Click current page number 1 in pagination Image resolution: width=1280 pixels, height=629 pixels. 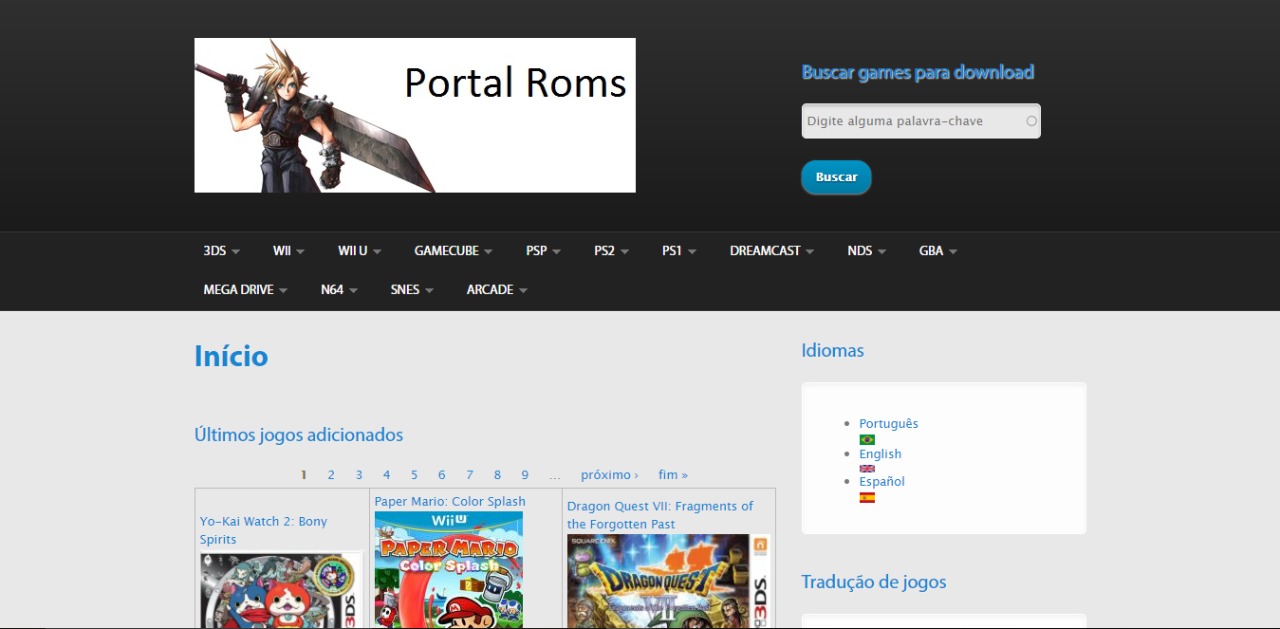tap(304, 475)
